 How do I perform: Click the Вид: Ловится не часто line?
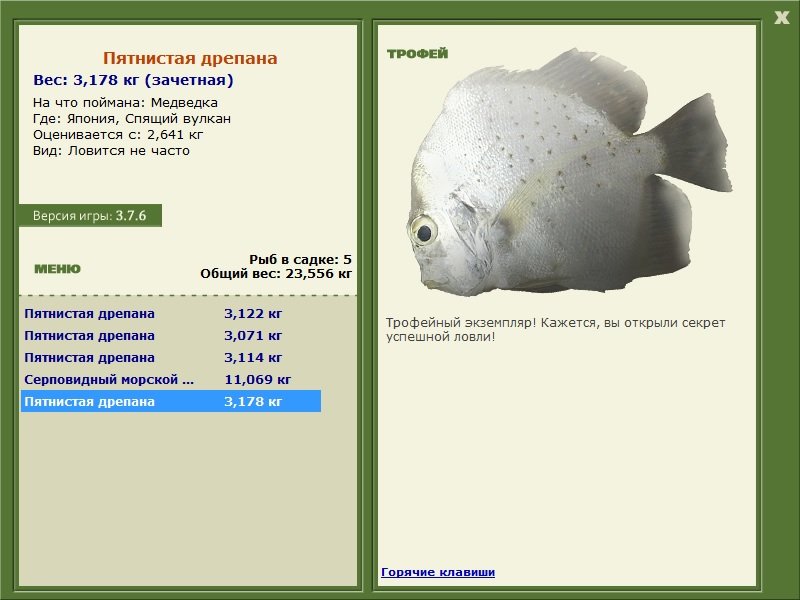click(111, 151)
